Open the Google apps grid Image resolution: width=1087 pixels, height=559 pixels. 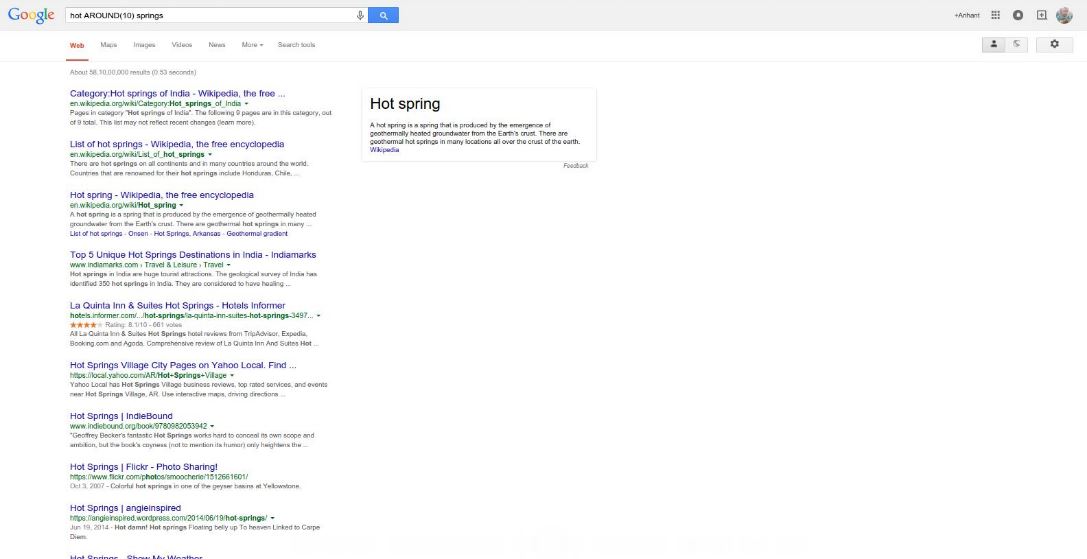point(995,15)
